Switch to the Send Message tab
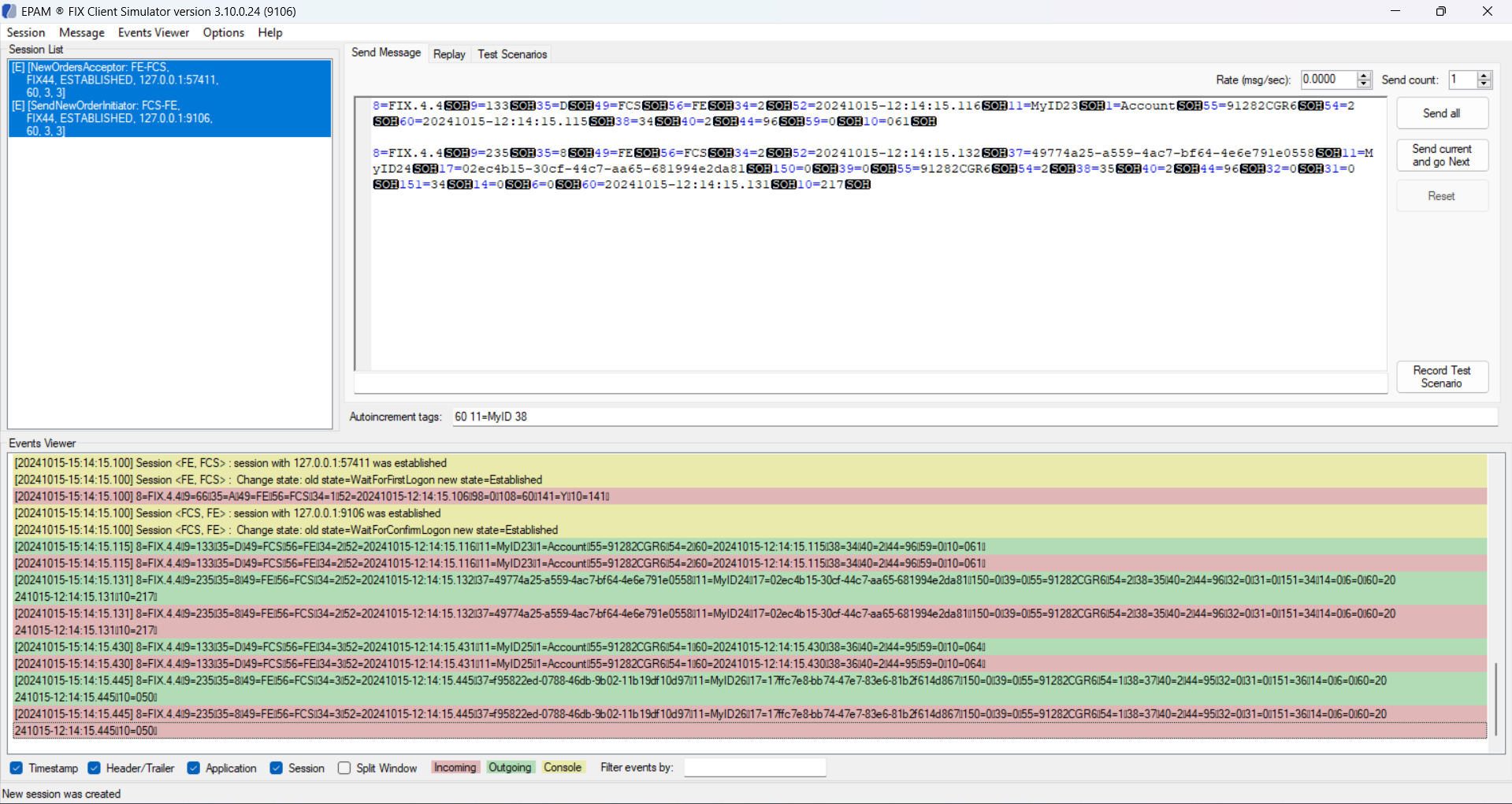Screen dimensions: 1512x804 coord(386,53)
